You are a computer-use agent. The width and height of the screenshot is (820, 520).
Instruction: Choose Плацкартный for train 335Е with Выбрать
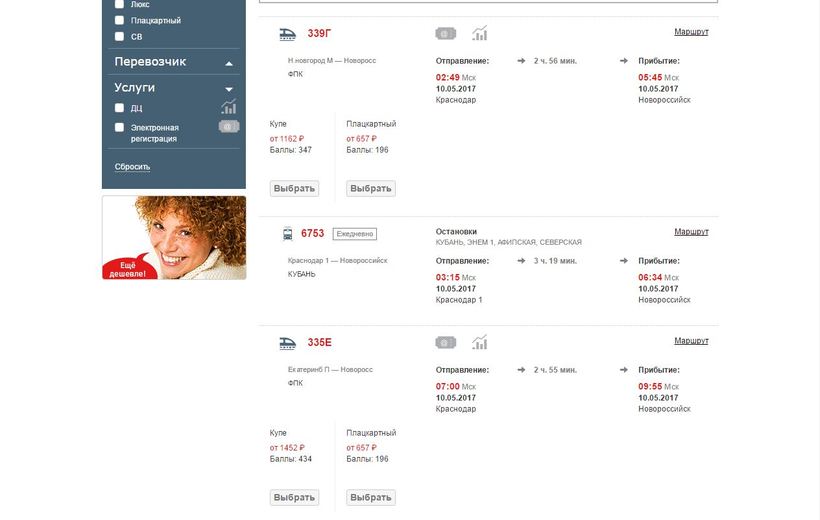[371, 497]
